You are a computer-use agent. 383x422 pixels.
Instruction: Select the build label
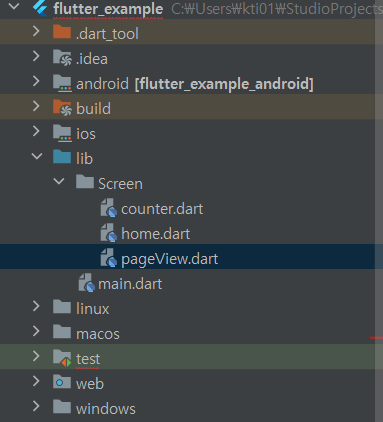[93, 109]
